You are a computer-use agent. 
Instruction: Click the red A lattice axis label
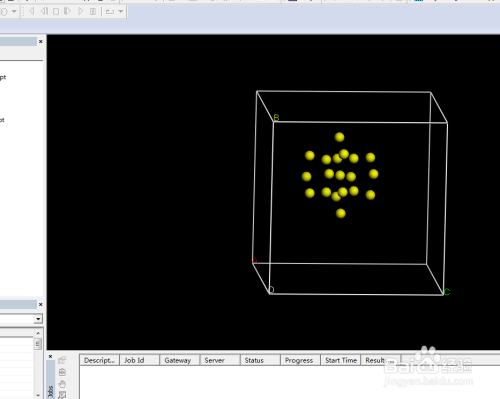pyautogui.click(x=255, y=261)
